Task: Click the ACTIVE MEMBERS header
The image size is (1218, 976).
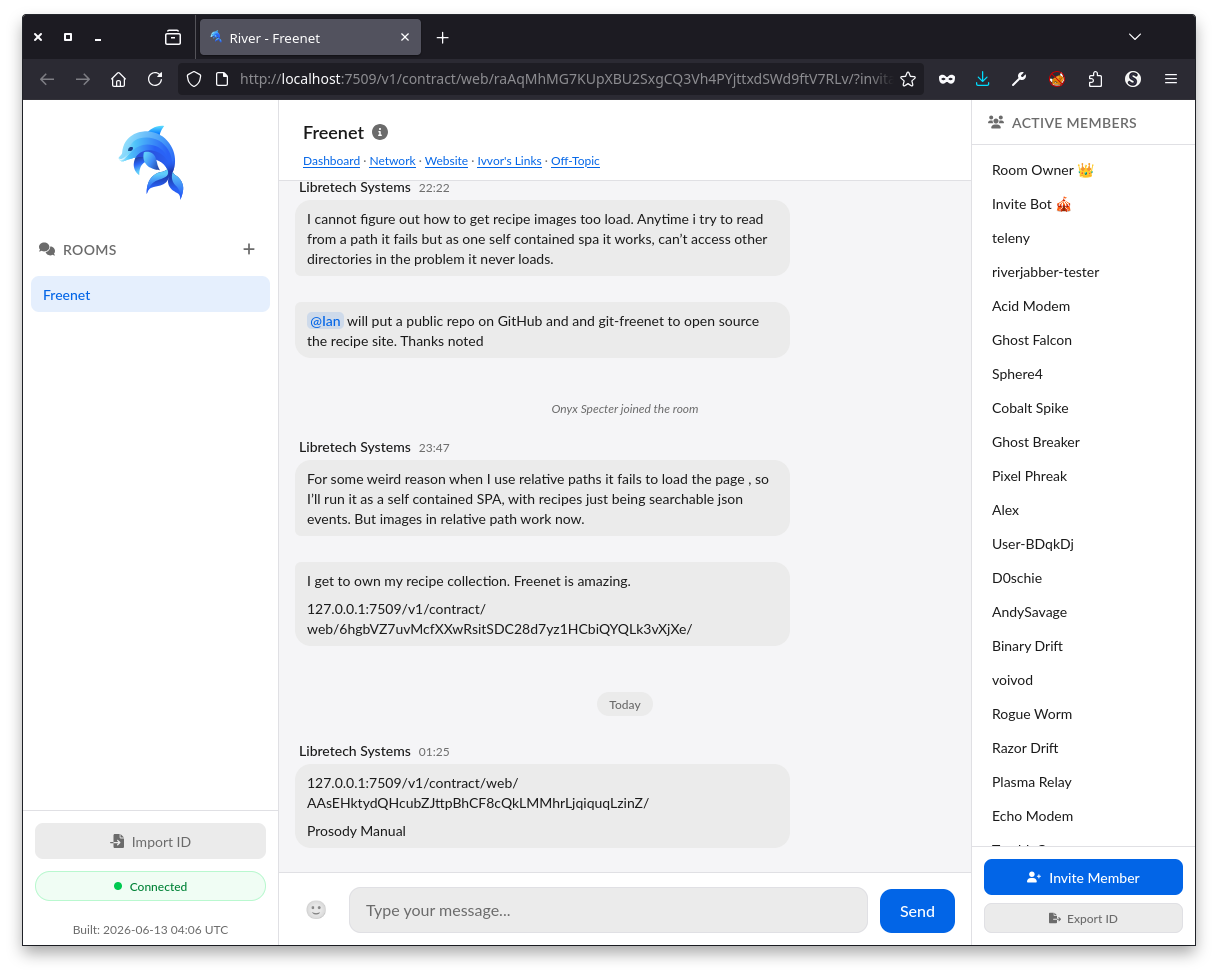Action: pos(1062,123)
